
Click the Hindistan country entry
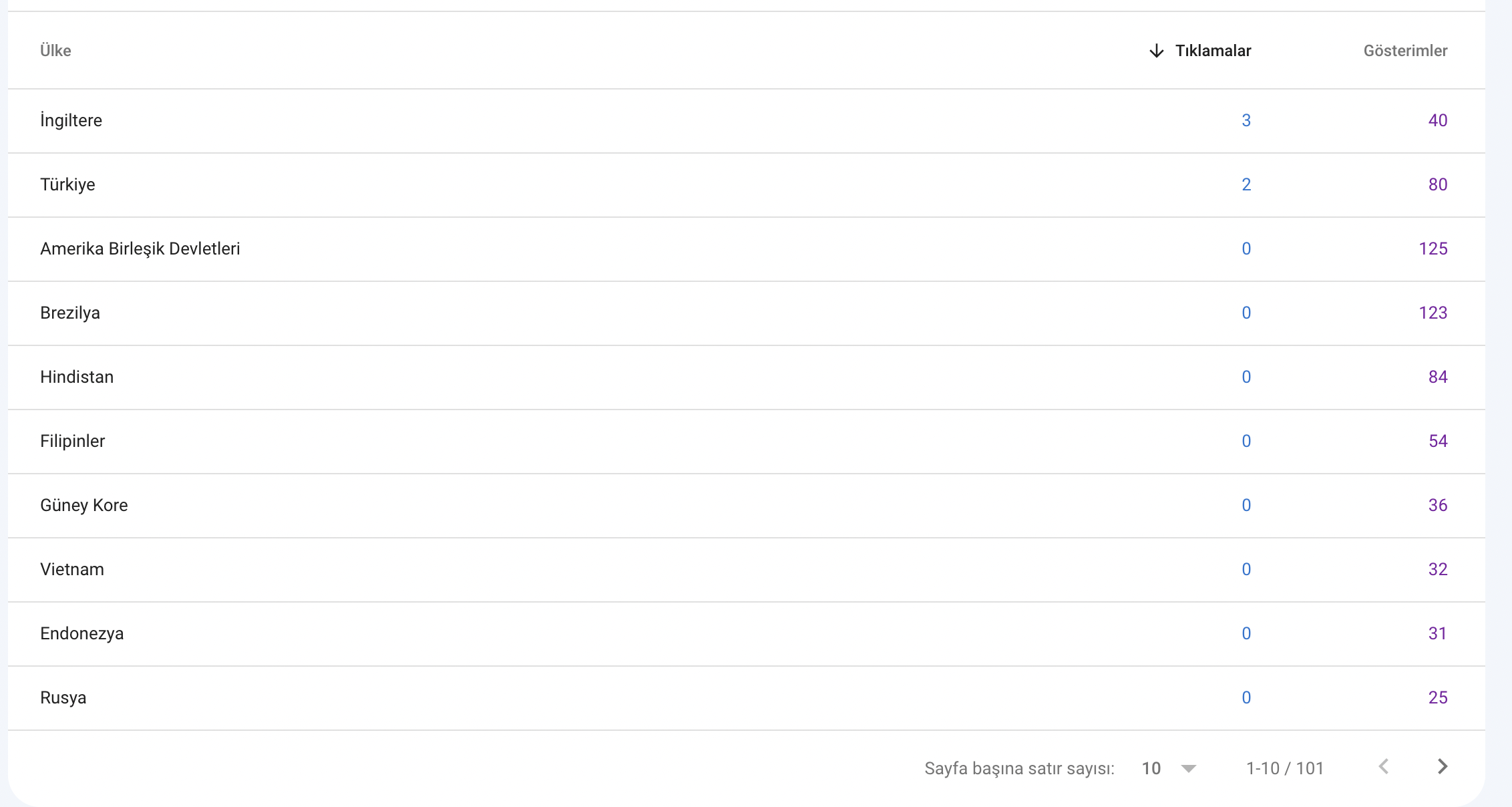[77, 377]
